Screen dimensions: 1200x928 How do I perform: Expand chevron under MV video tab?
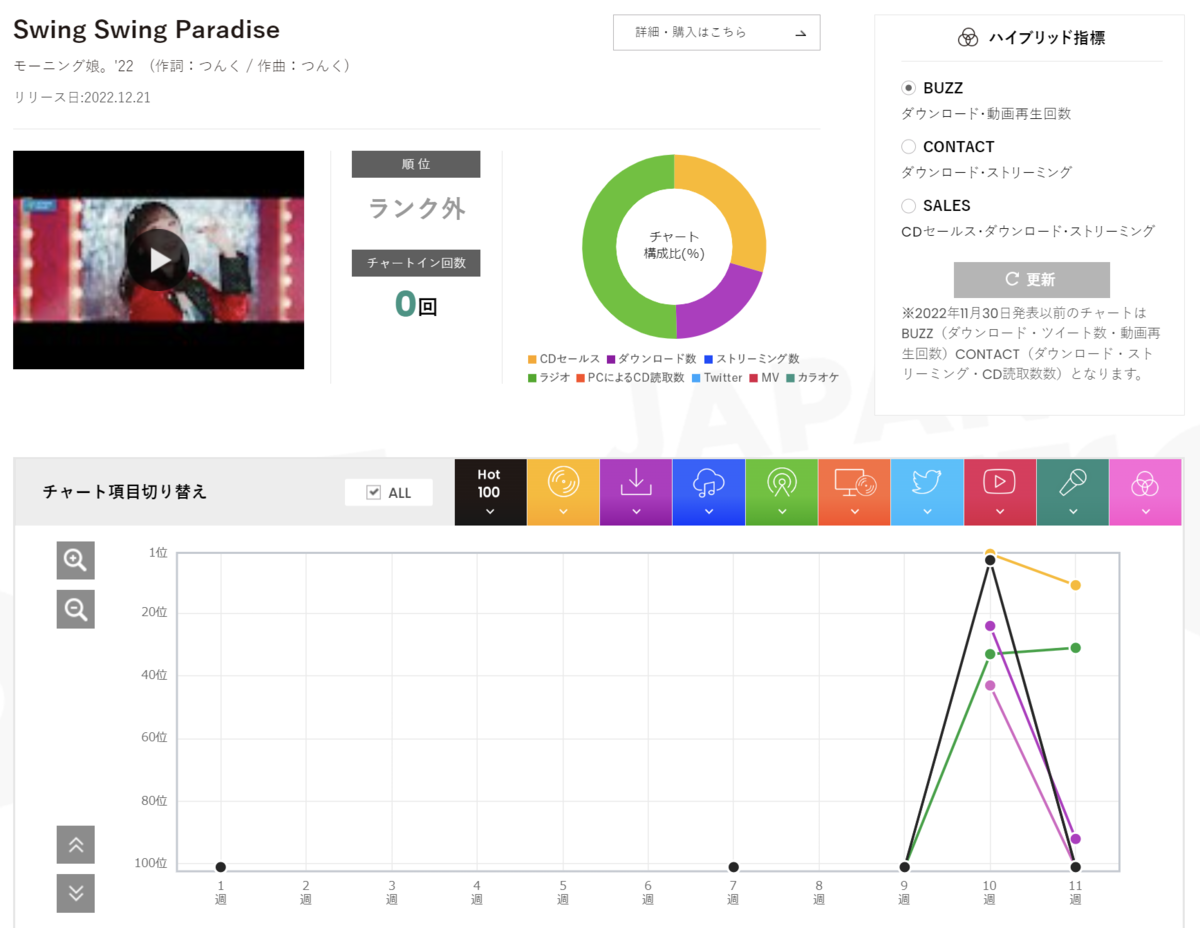coord(1000,512)
